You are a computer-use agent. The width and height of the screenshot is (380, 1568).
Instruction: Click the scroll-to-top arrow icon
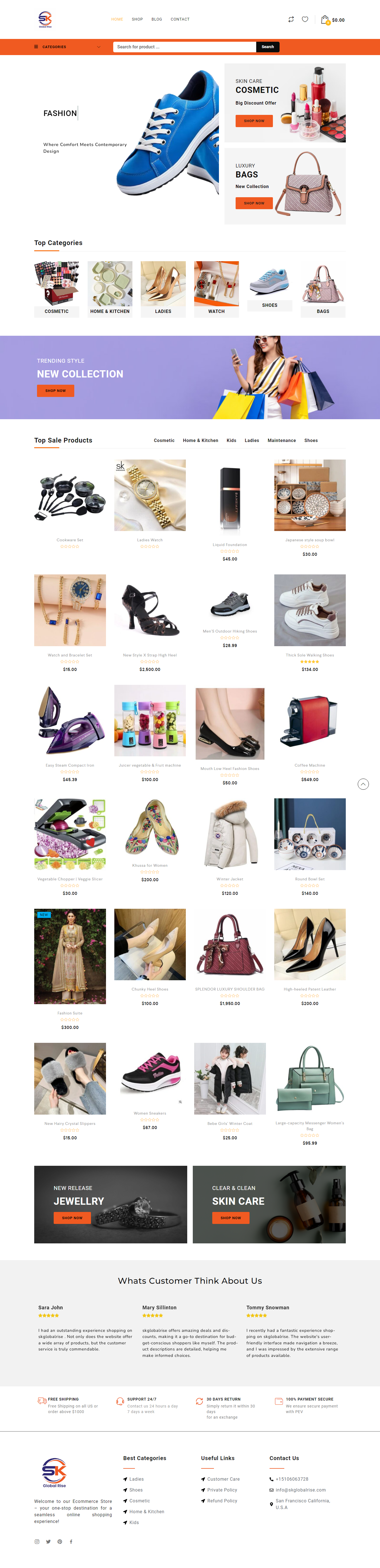point(363,784)
